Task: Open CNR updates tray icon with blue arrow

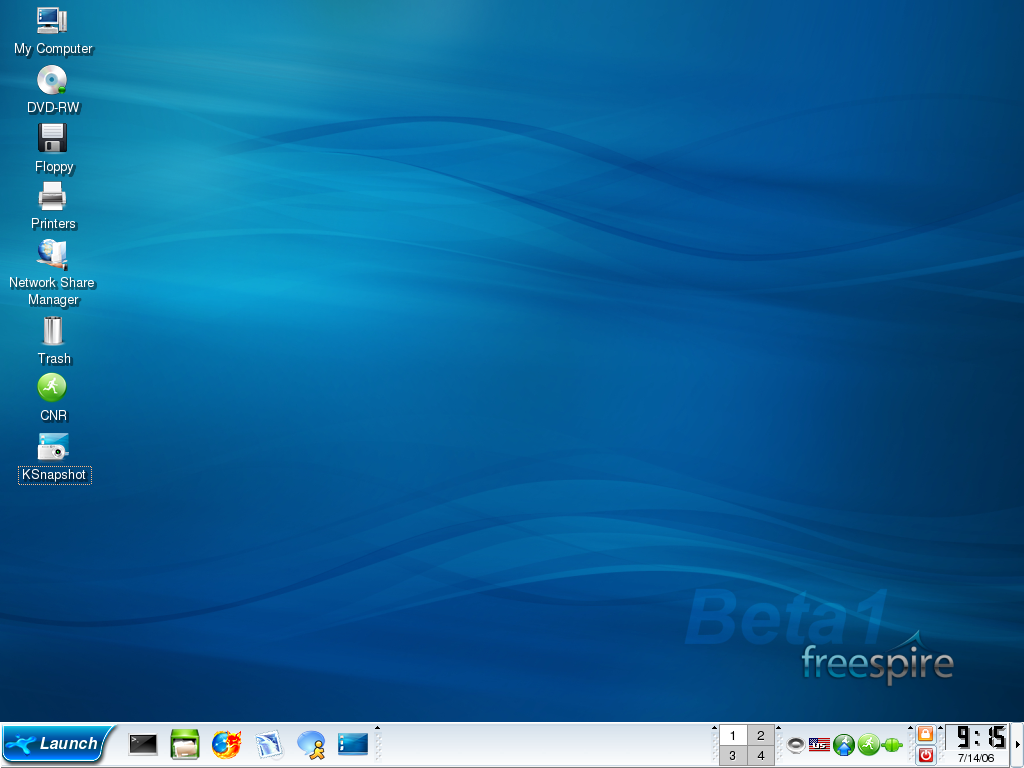Action: pyautogui.click(x=844, y=744)
